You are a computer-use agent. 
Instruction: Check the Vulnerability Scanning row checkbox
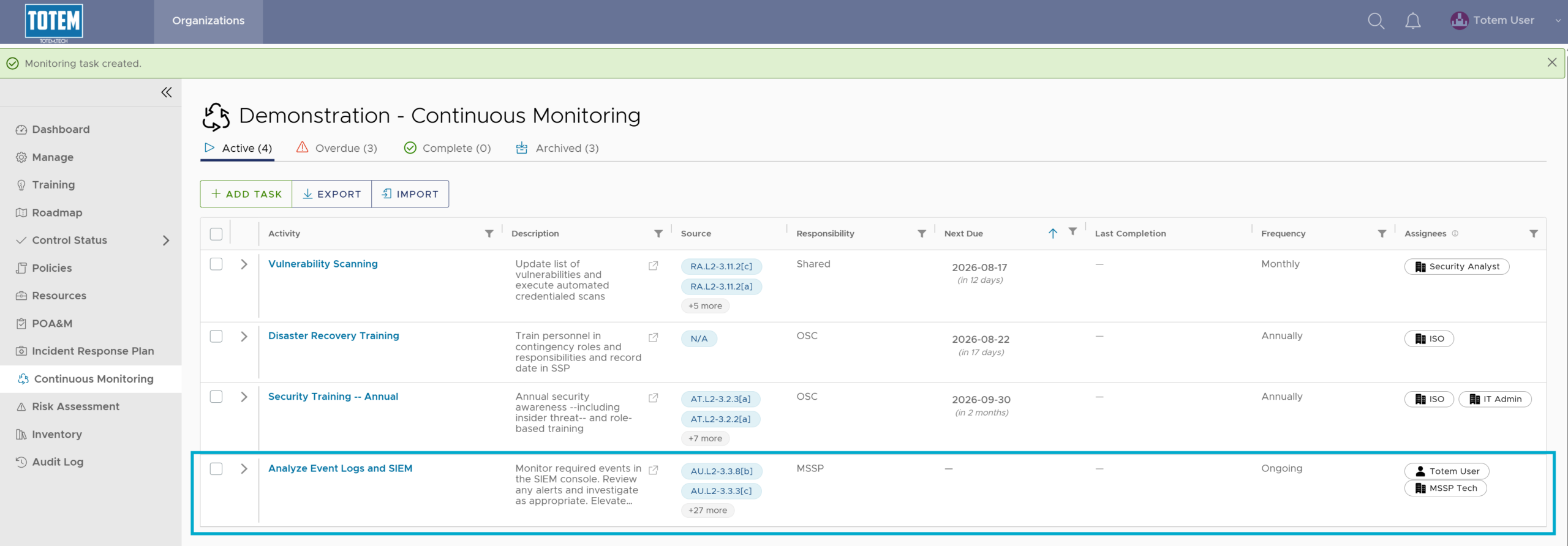pos(216,264)
